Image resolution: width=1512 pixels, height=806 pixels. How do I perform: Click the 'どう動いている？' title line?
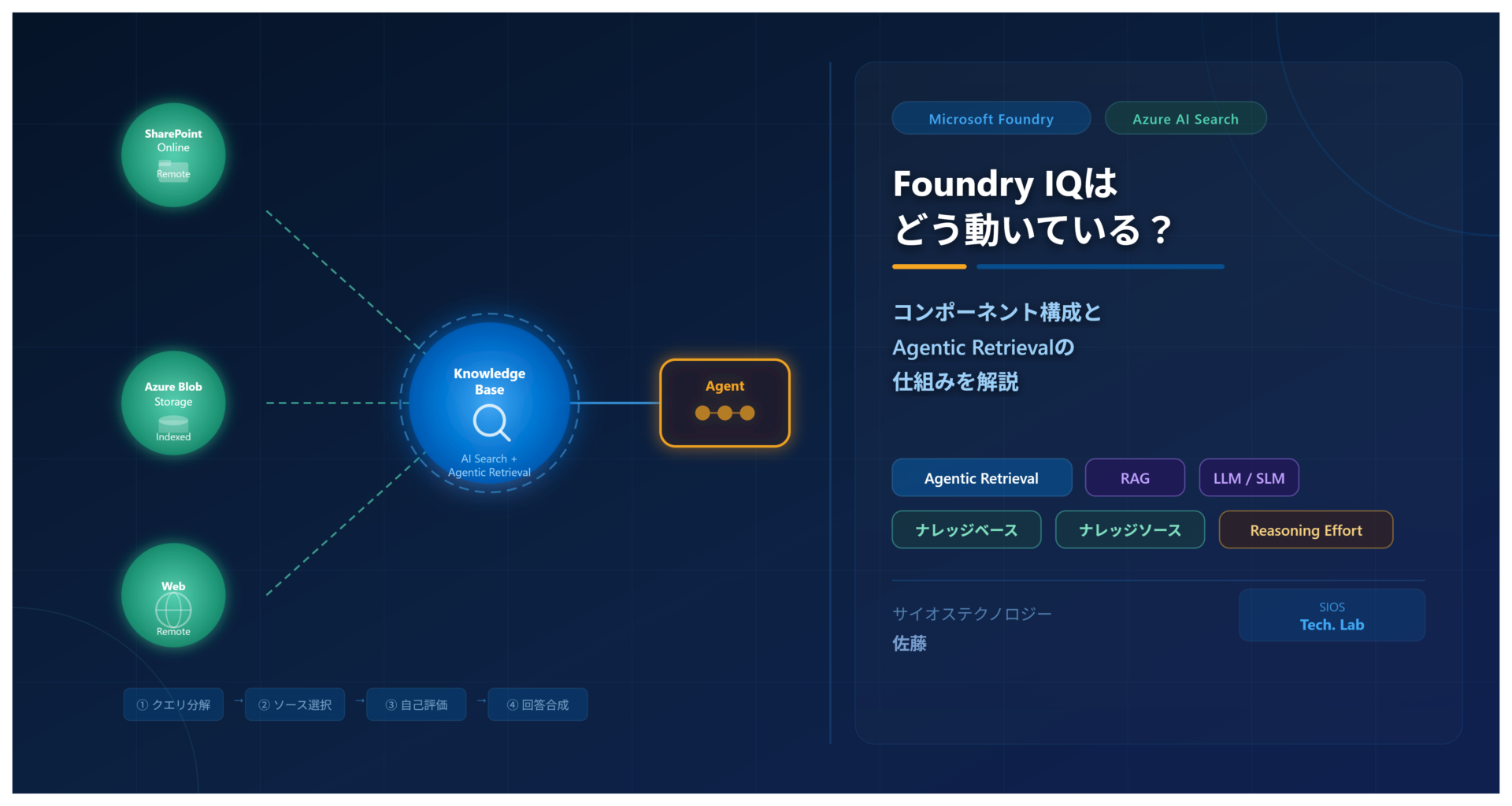point(1033,230)
